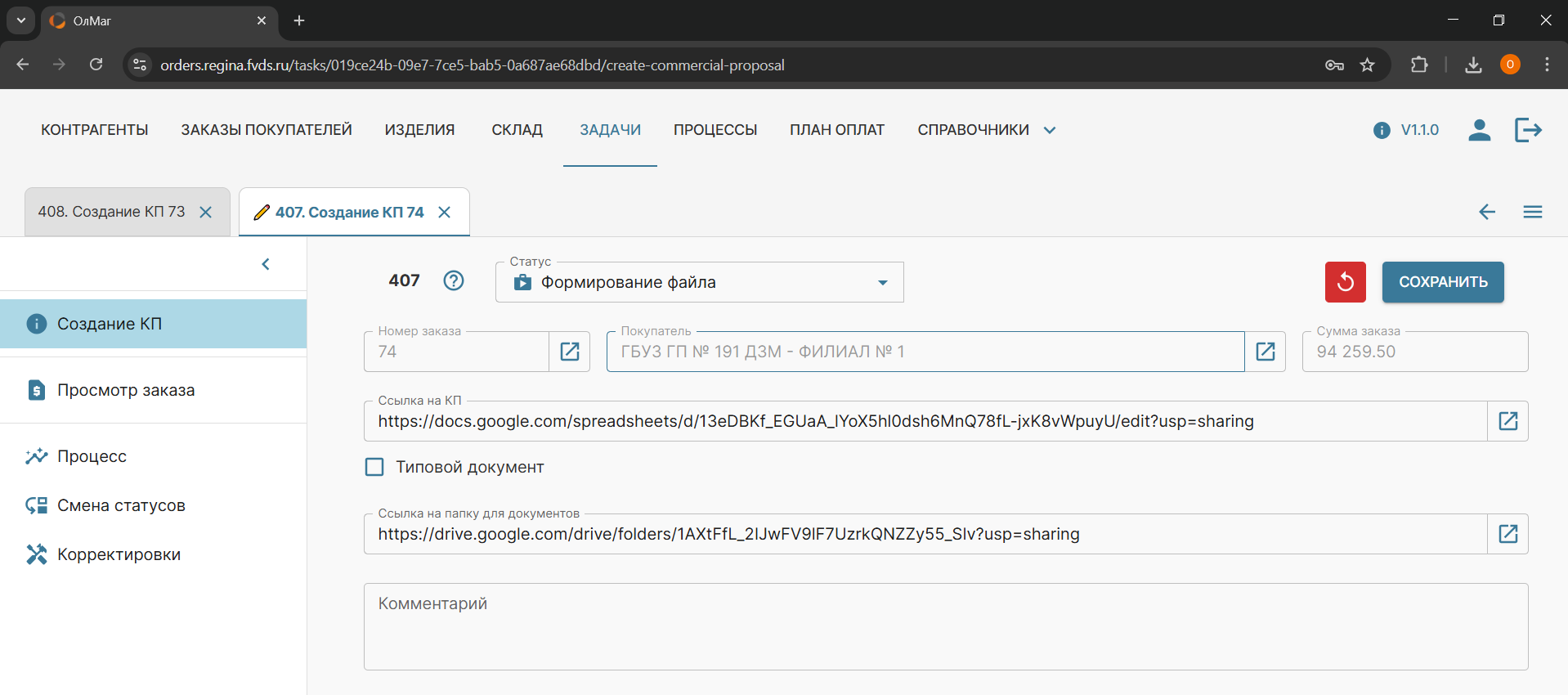Open the hamburger menu beside the tabs
Image resolution: width=1568 pixels, height=695 pixels.
(1532, 212)
